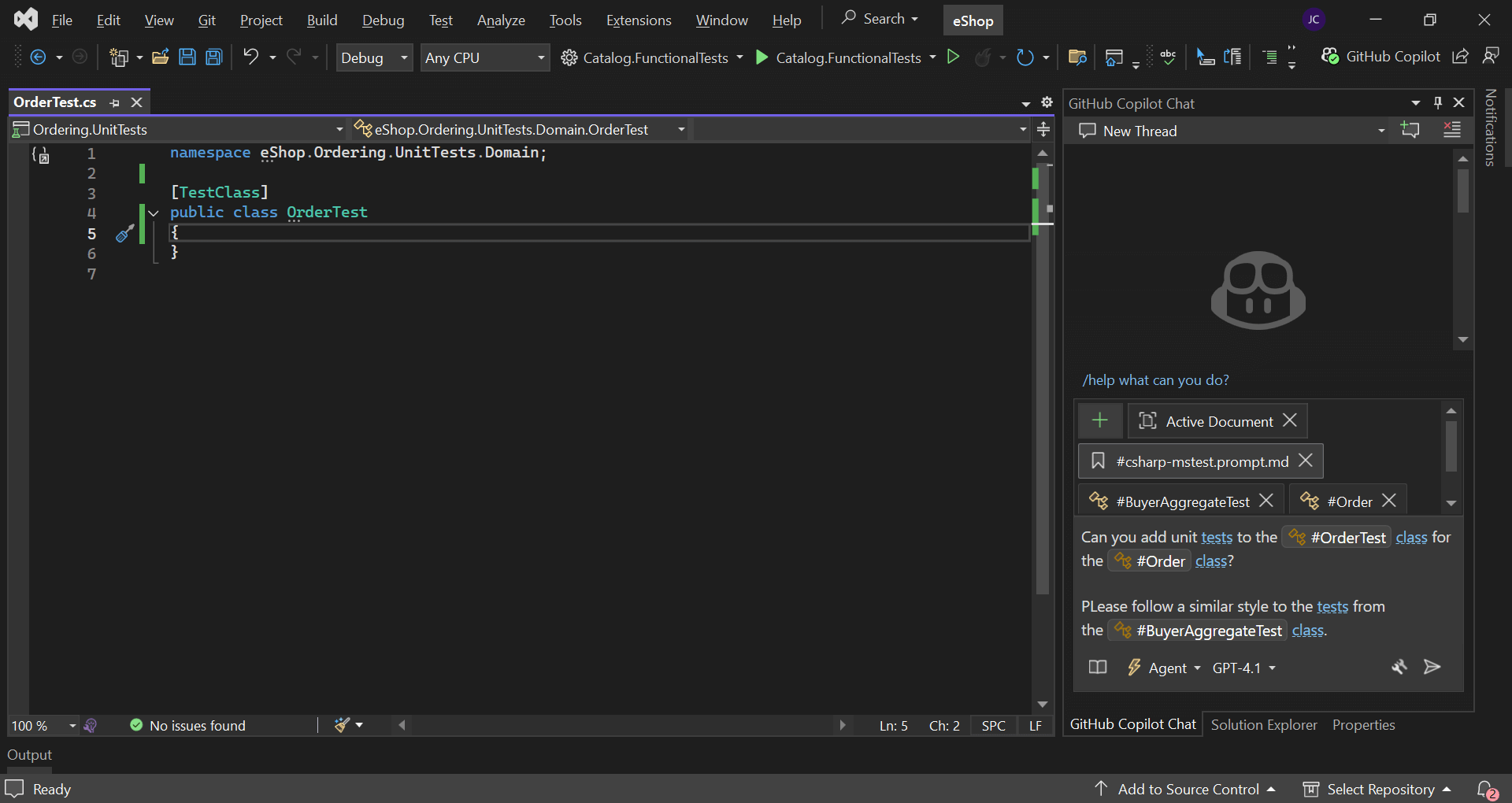This screenshot has width=1512, height=803.
Task: Open Copilot chat tools configuration icon
Action: (x=1400, y=668)
